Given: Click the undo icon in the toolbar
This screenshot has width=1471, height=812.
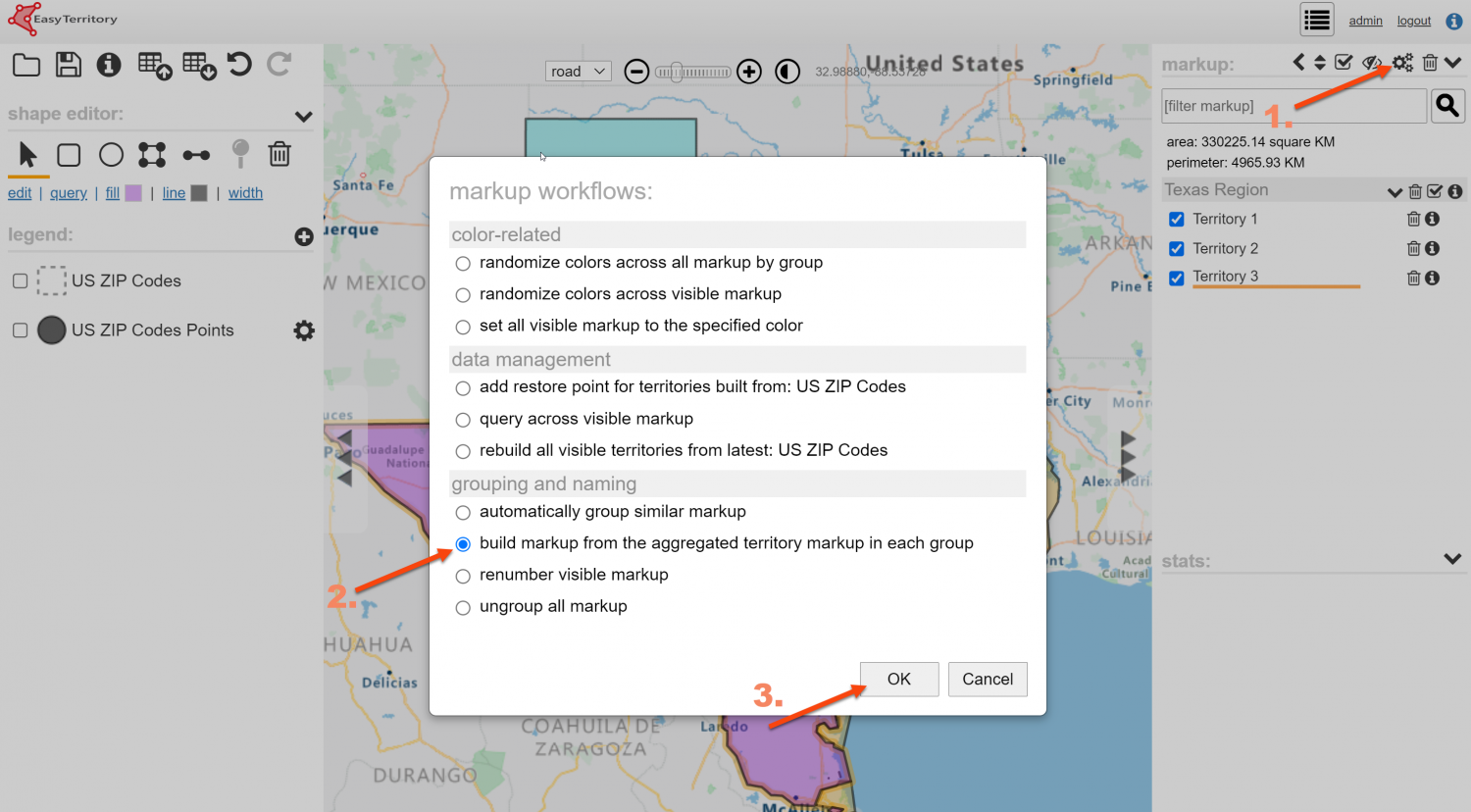Looking at the screenshot, I should [x=238, y=65].
